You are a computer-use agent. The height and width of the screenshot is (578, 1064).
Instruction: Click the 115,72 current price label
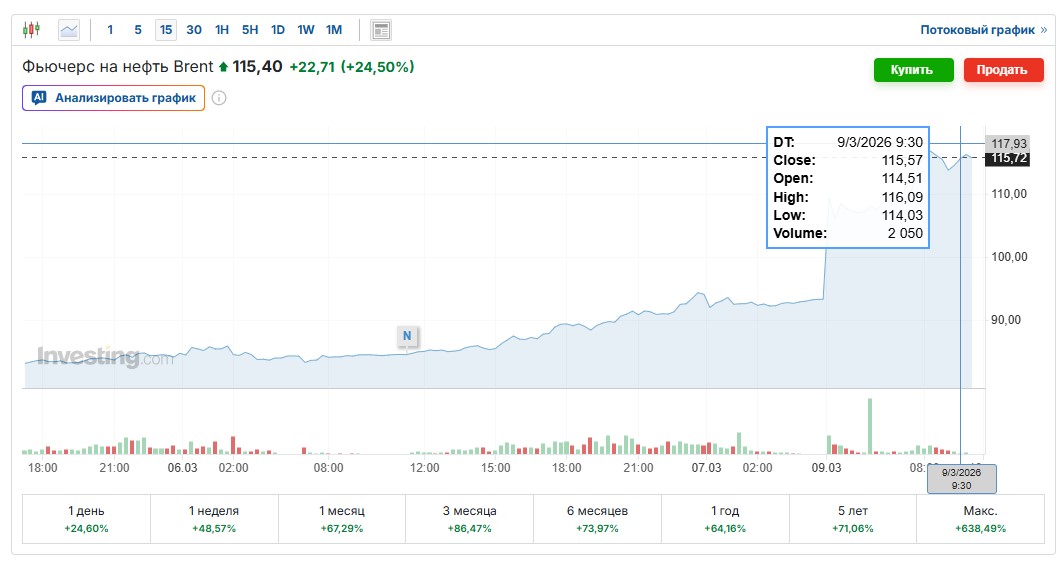(1009, 159)
